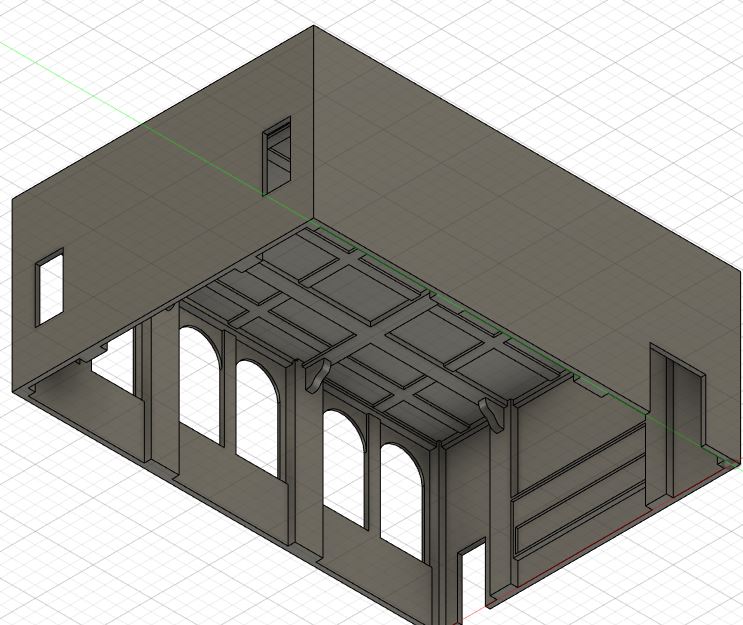Screen dimensions: 743x625
Task: Select the ceiling coffer panel nearest the back corner
Action: tap(298, 257)
